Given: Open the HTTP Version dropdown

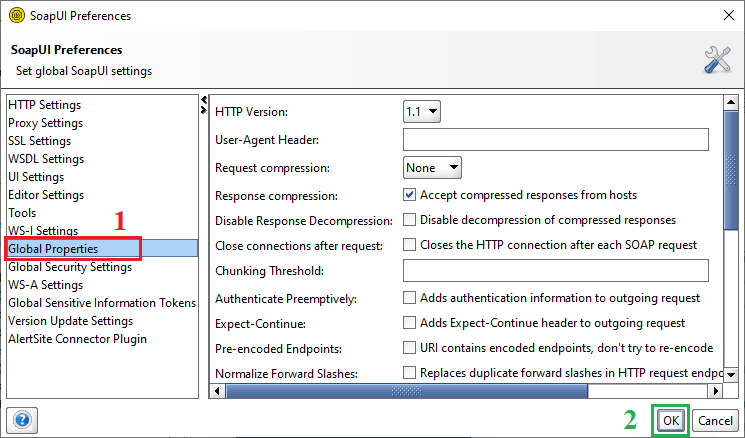Looking at the screenshot, I should [421, 112].
